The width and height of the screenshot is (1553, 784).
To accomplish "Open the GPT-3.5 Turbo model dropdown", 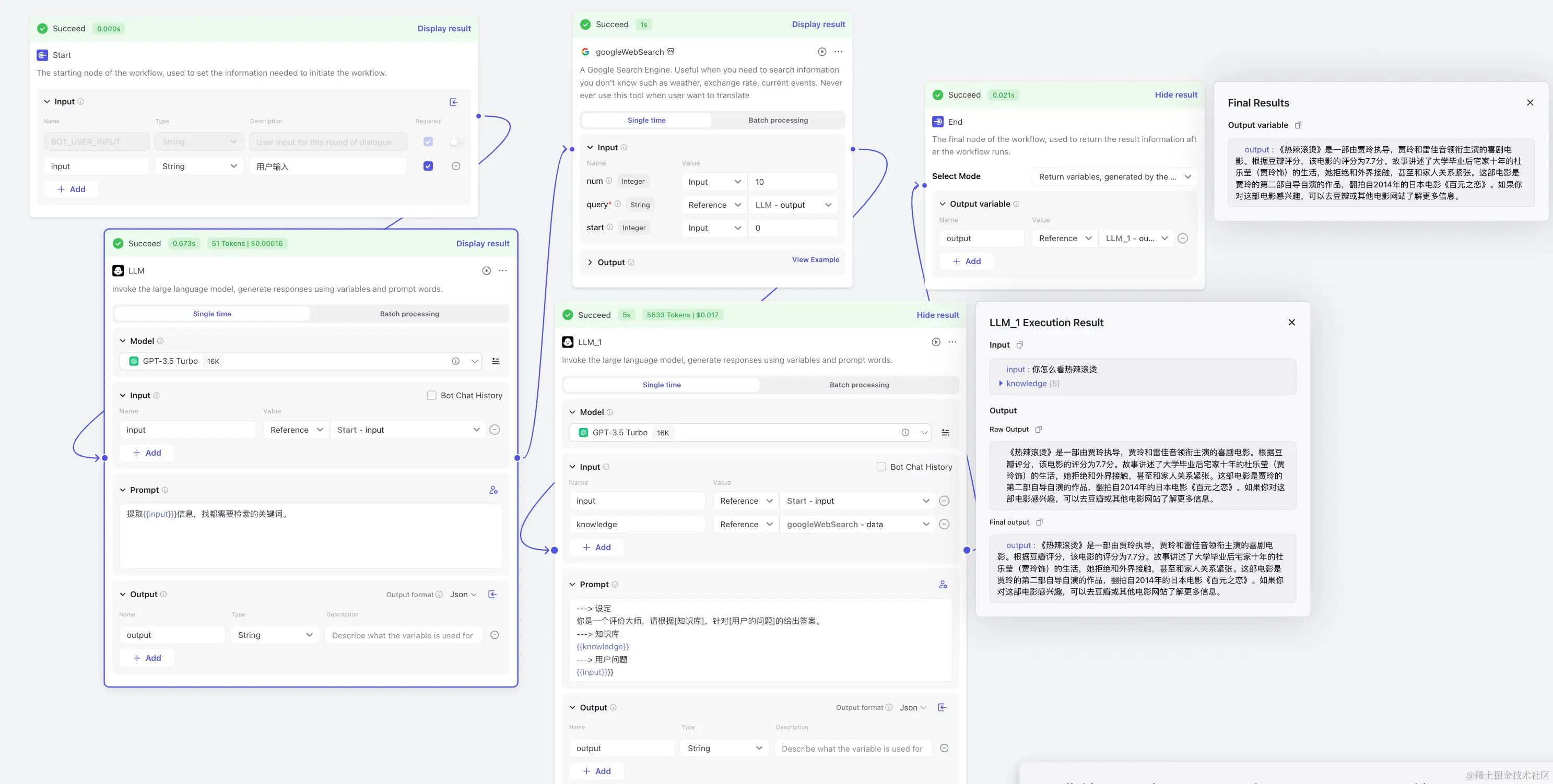I will click(475, 361).
